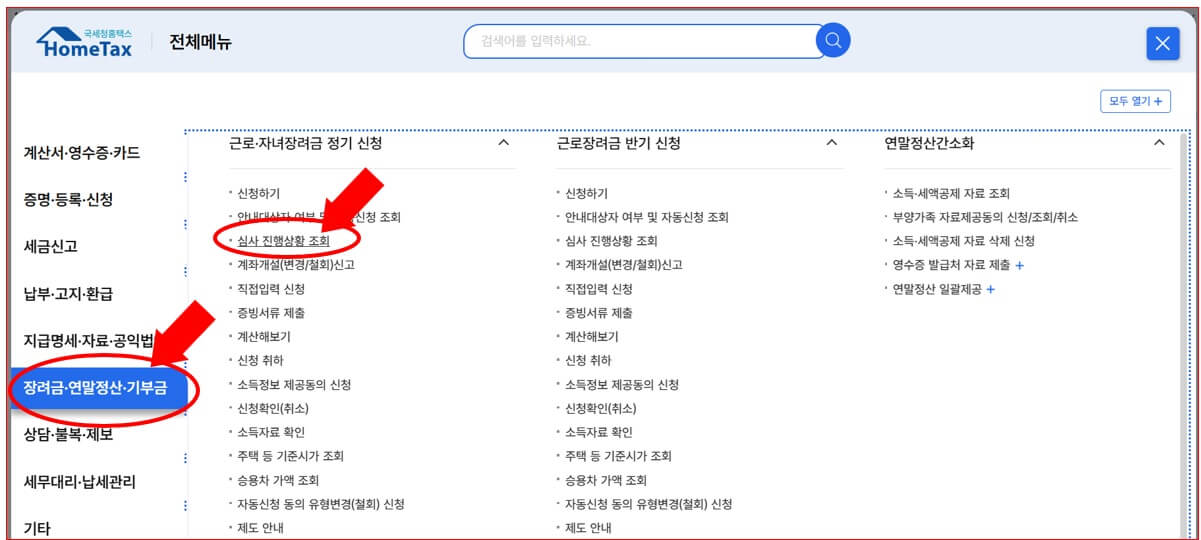
Task: Open 심사 진행상황 조회 under 반기 신청
Action: 611,241
